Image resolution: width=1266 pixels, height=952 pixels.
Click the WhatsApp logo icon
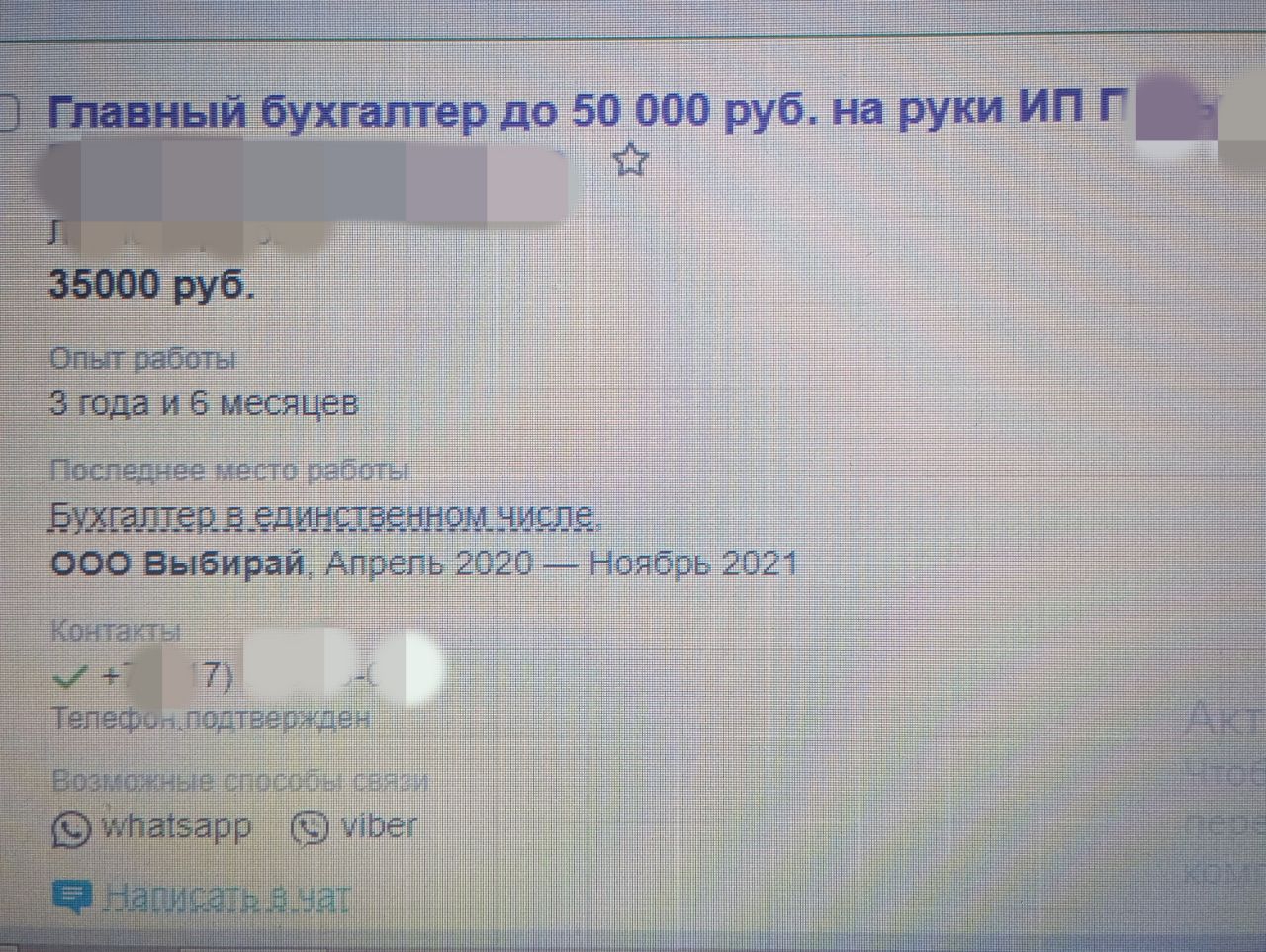(71, 829)
